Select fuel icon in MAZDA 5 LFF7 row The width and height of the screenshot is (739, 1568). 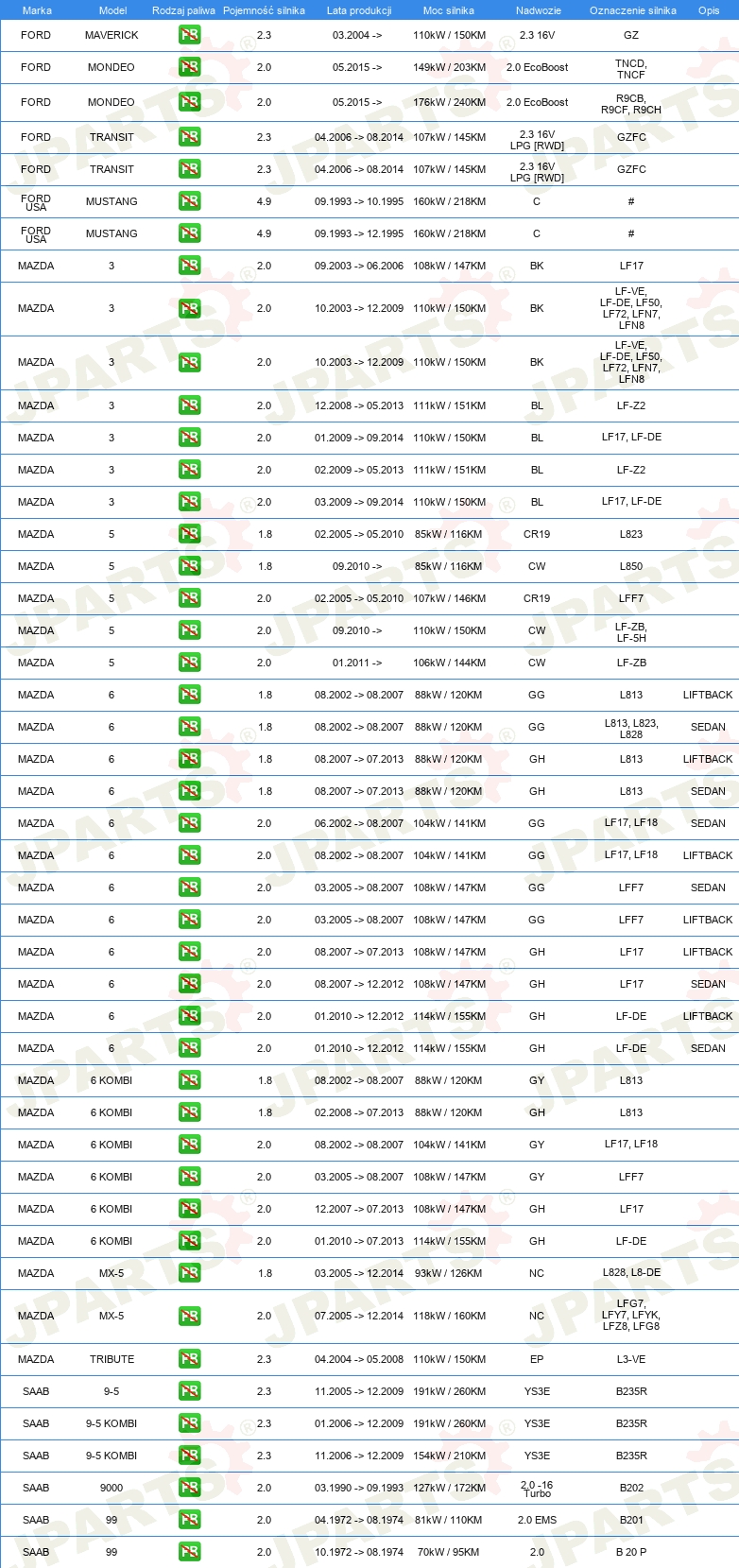click(x=189, y=598)
